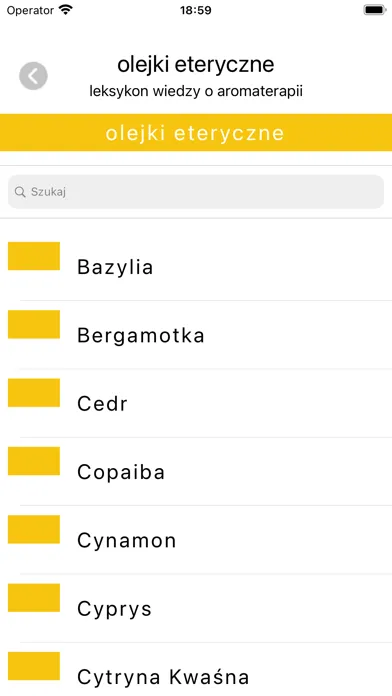The height and width of the screenshot is (696, 392).
Task: Click the magnifier icon in search bar
Action: (x=20, y=192)
